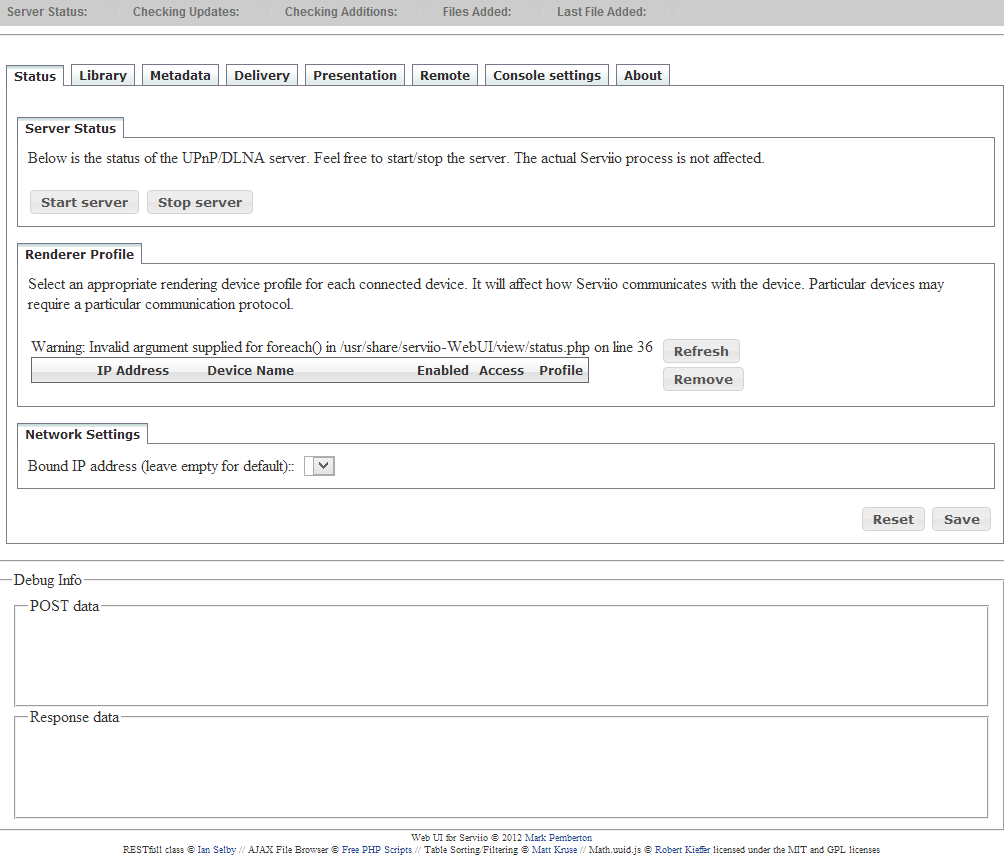Go to the Presentation tab

355,75
